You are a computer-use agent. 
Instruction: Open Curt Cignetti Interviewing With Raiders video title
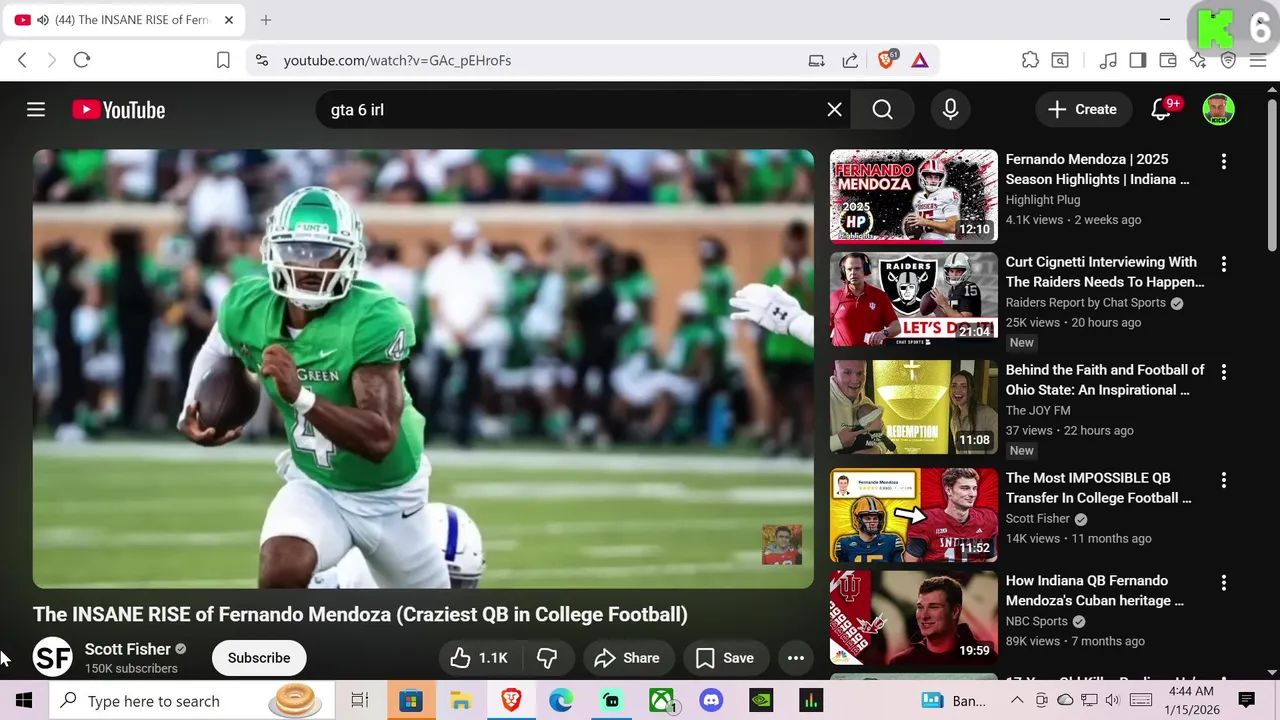click(x=1105, y=272)
